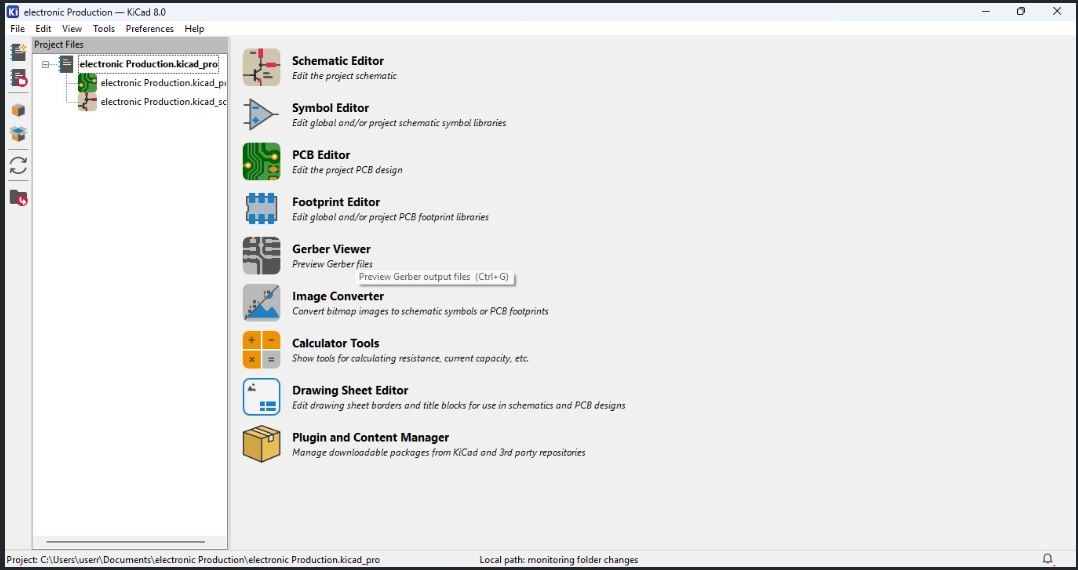Click 'Edit the project PCB design' description
Viewport: 1078px width, 570px height.
pos(347,170)
